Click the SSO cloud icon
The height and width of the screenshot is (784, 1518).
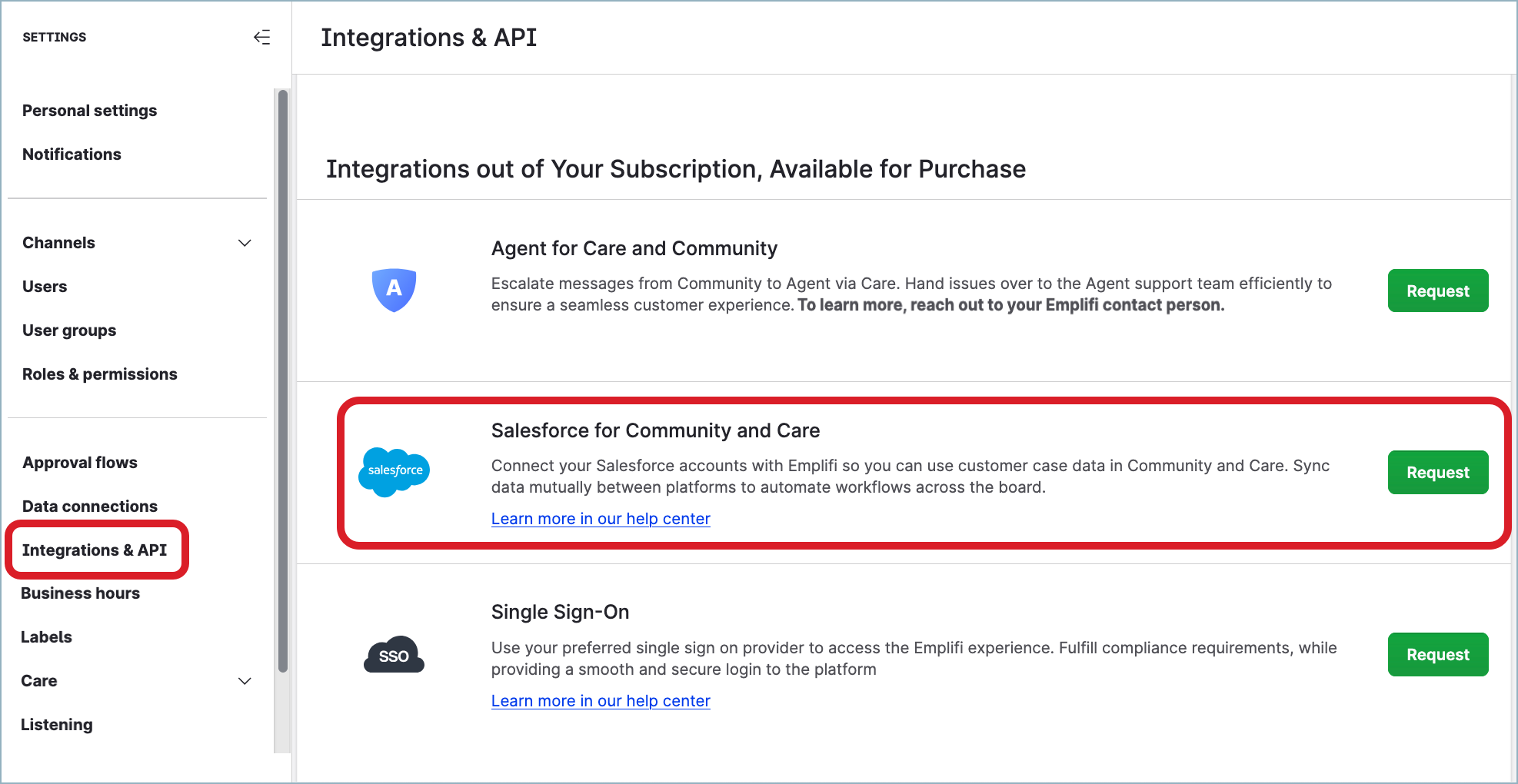(x=394, y=654)
